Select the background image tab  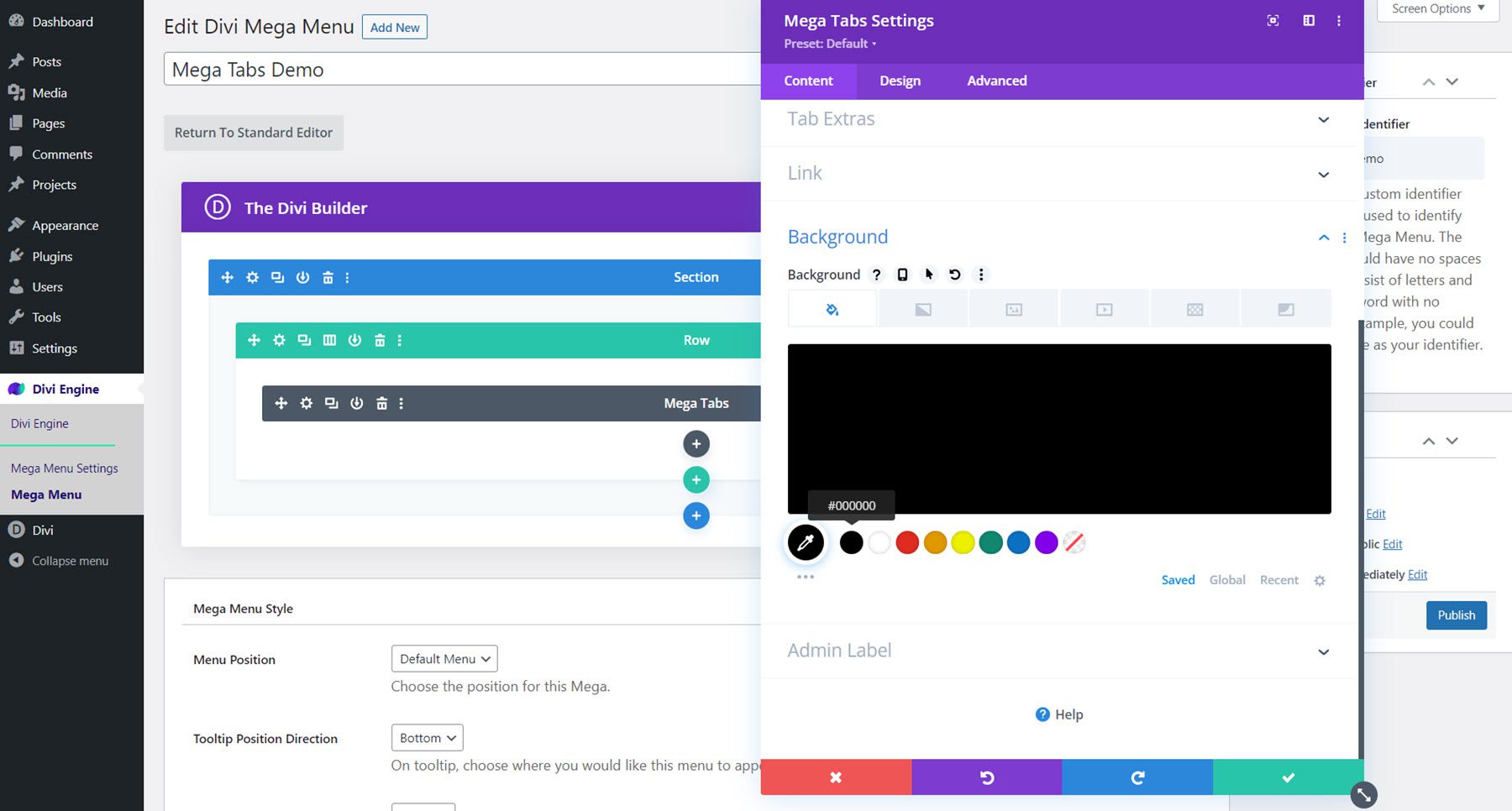click(x=1014, y=309)
